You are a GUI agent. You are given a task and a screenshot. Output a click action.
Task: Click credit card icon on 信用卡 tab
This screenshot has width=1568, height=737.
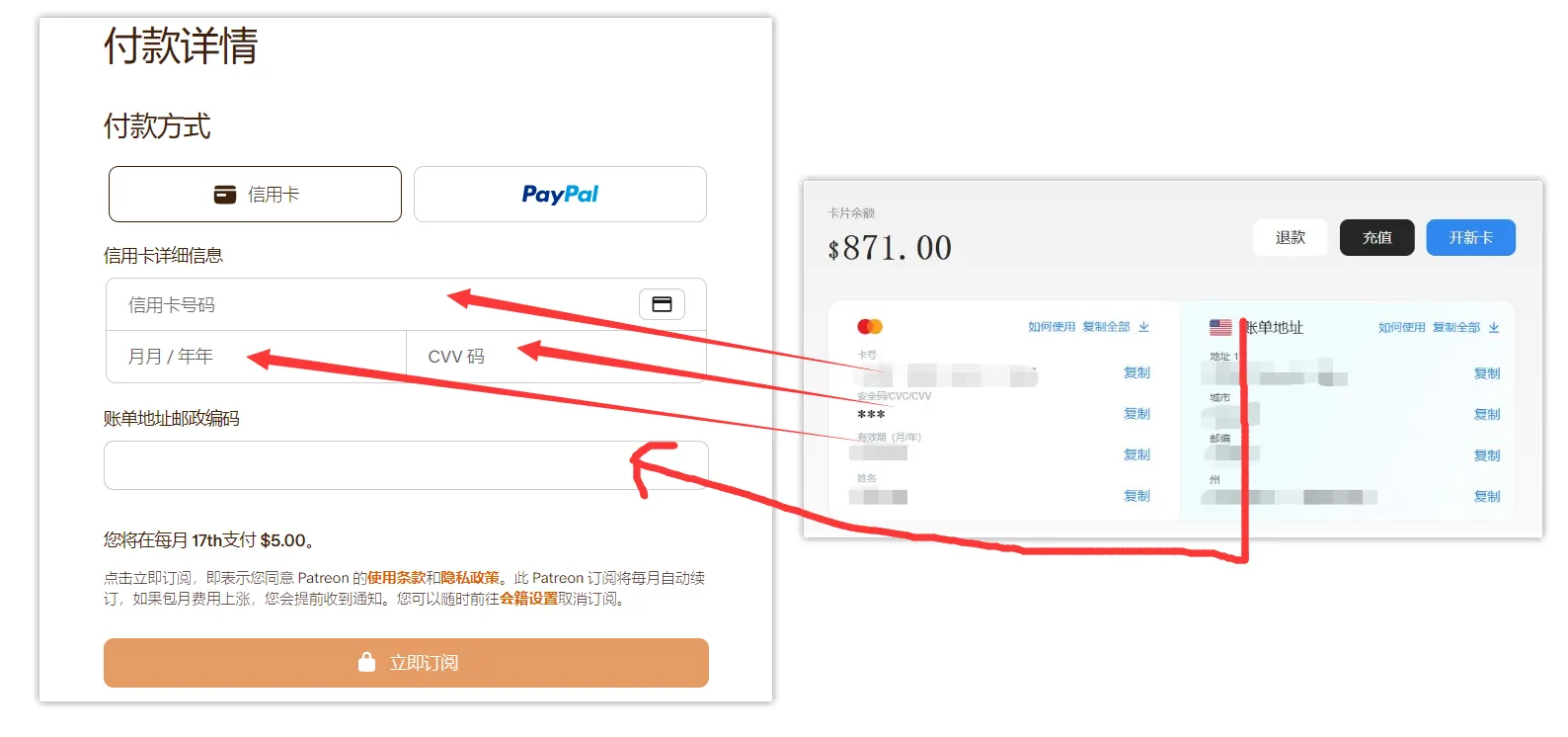[225, 195]
